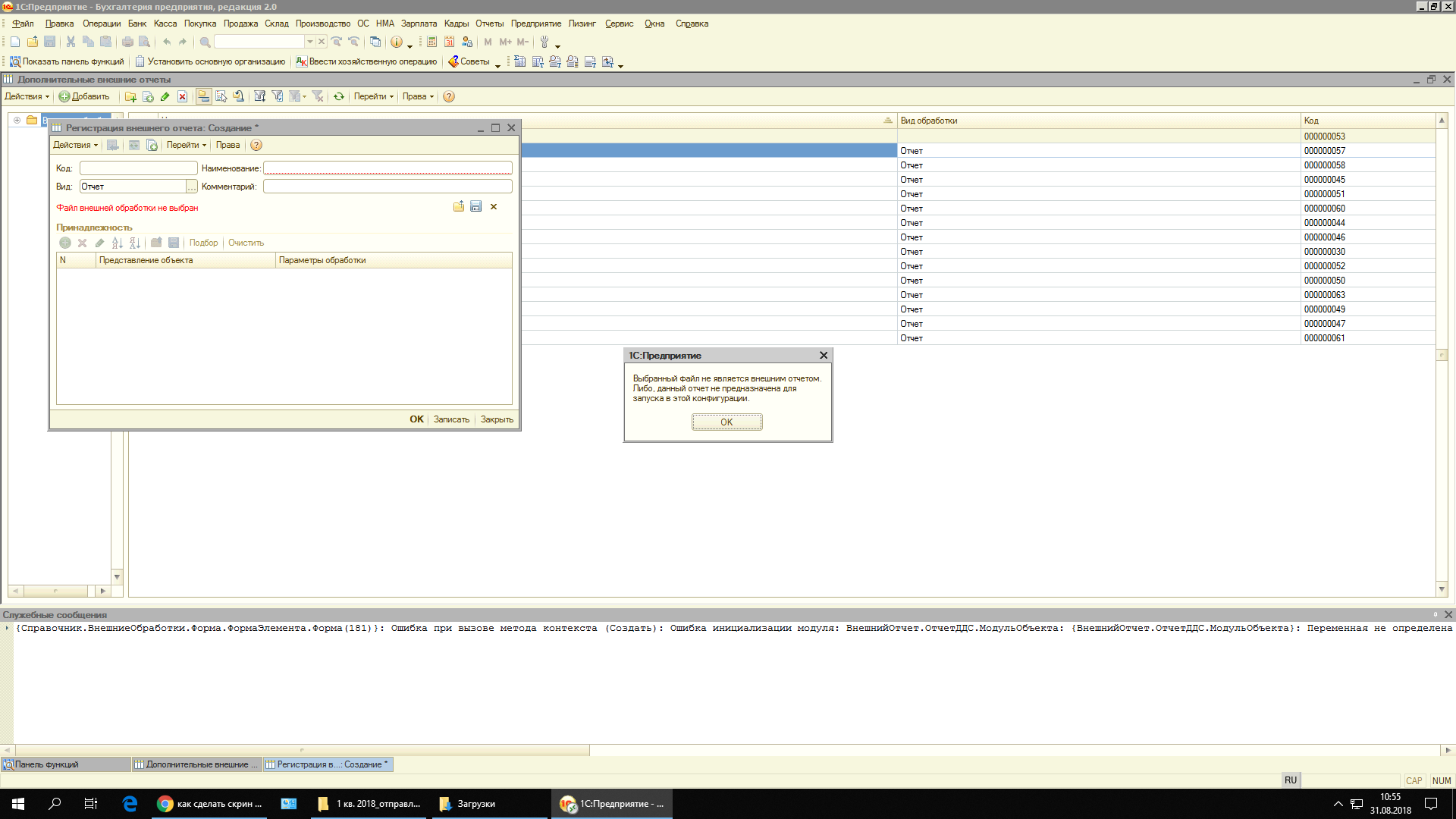The height and width of the screenshot is (819, 1456).
Task: Click Установить основную организацию button
Action: coord(210,61)
